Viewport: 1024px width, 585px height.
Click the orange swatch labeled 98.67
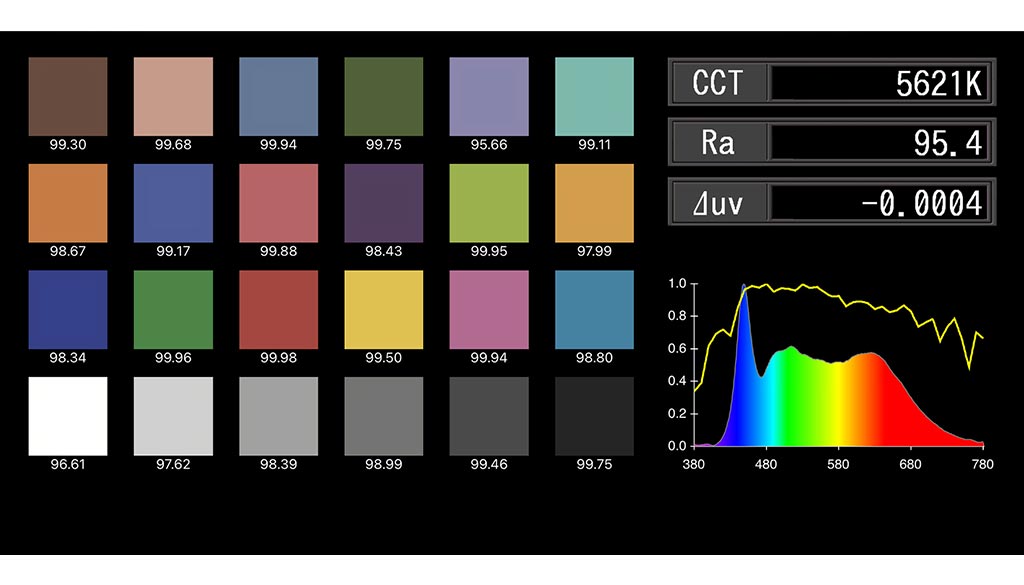pos(68,203)
